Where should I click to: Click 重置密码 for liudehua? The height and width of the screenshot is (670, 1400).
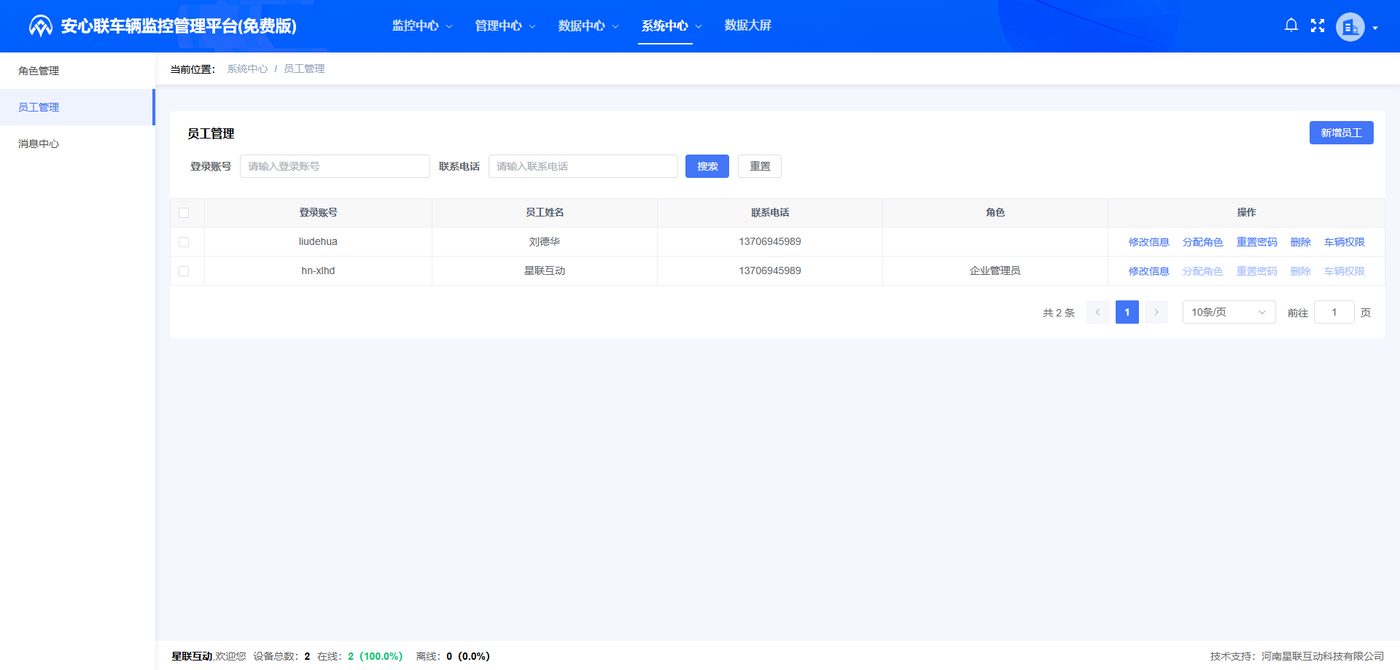(x=1257, y=242)
